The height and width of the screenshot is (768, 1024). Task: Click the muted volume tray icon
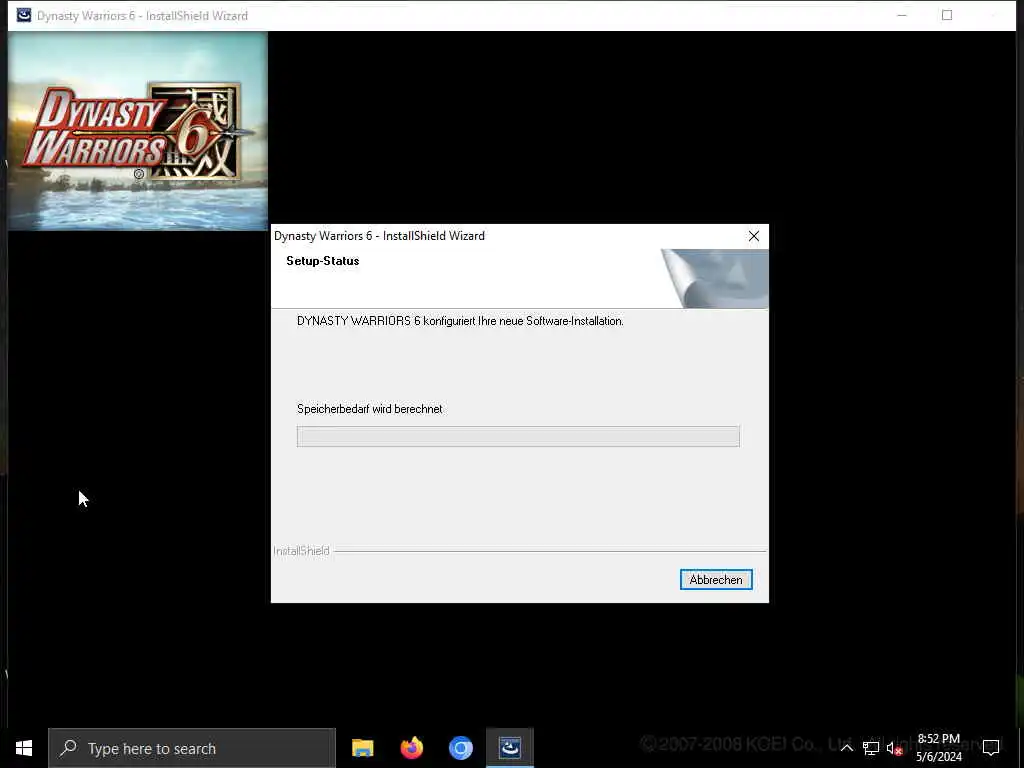pyautogui.click(x=894, y=748)
